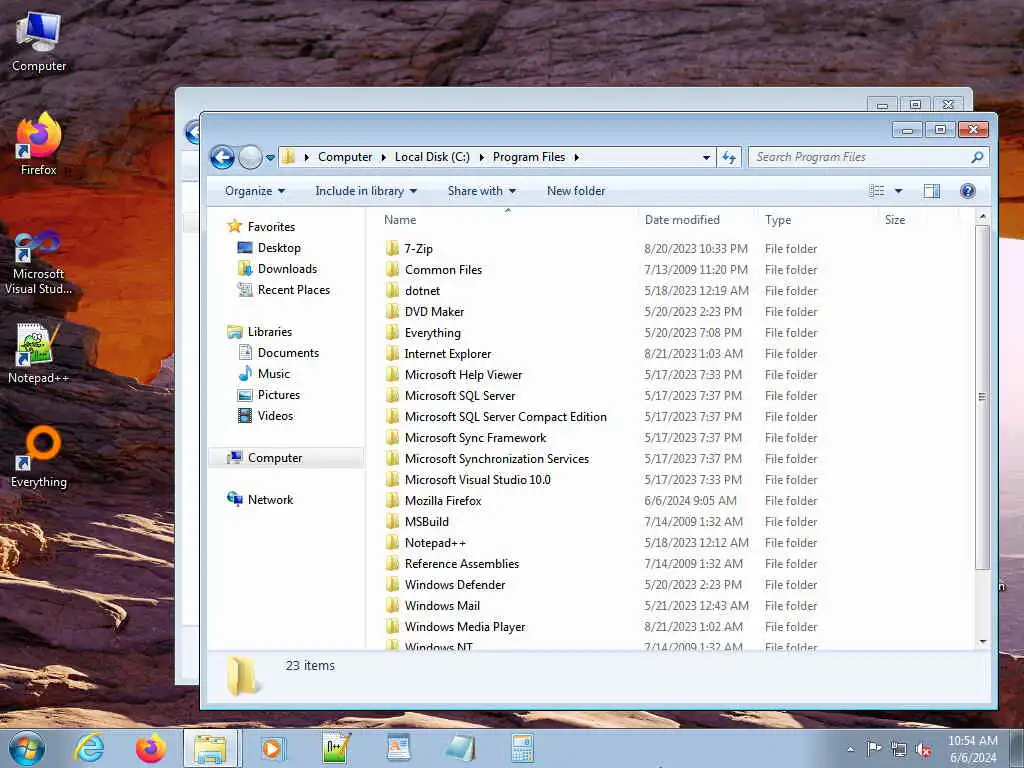Expand arrow after Local Disk (C:) breadcrumb
This screenshot has width=1024, height=768.
pos(482,157)
